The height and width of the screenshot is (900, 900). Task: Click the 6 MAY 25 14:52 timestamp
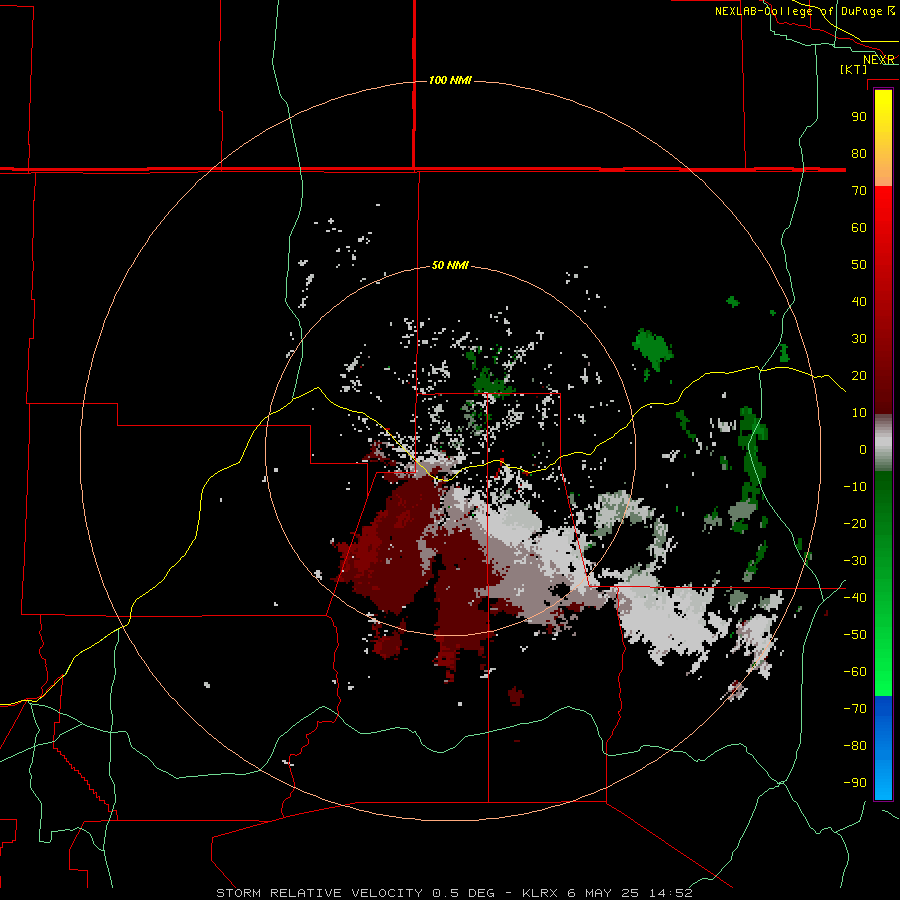[x=630, y=893]
